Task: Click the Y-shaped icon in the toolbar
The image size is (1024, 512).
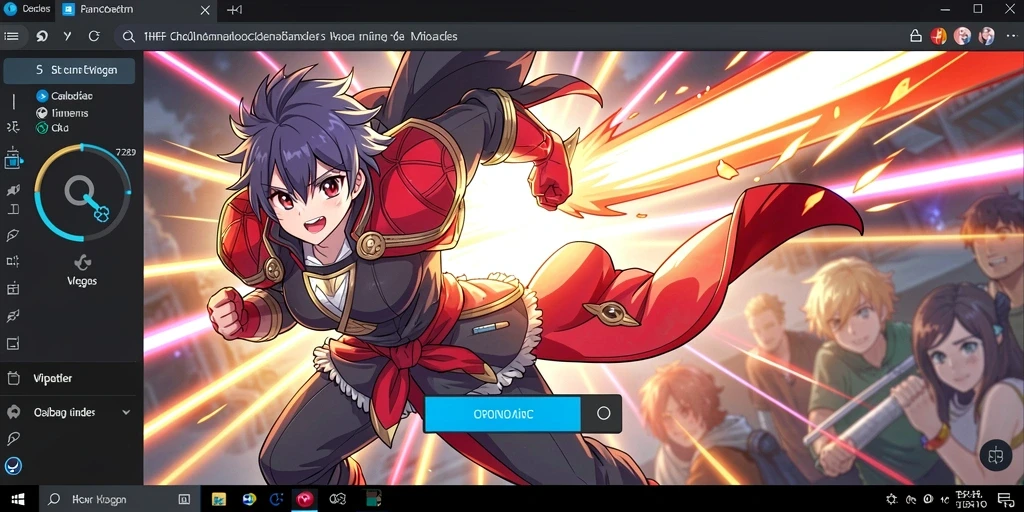Action: 67,37
